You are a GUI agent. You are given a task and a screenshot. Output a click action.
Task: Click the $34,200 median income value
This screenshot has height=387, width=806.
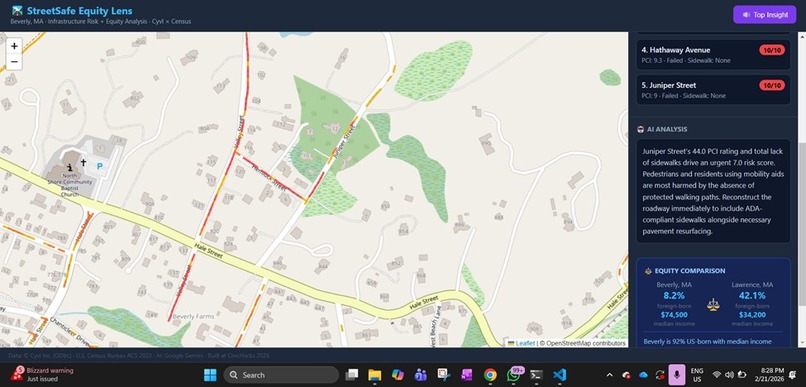point(752,315)
